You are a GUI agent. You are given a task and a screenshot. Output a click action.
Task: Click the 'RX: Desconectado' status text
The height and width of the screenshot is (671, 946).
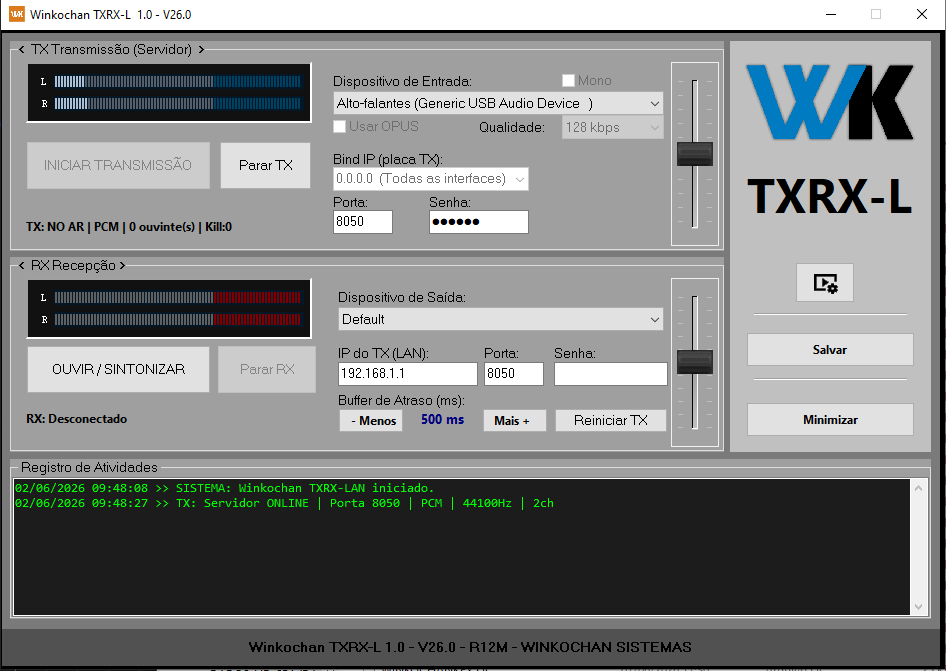coord(77,419)
